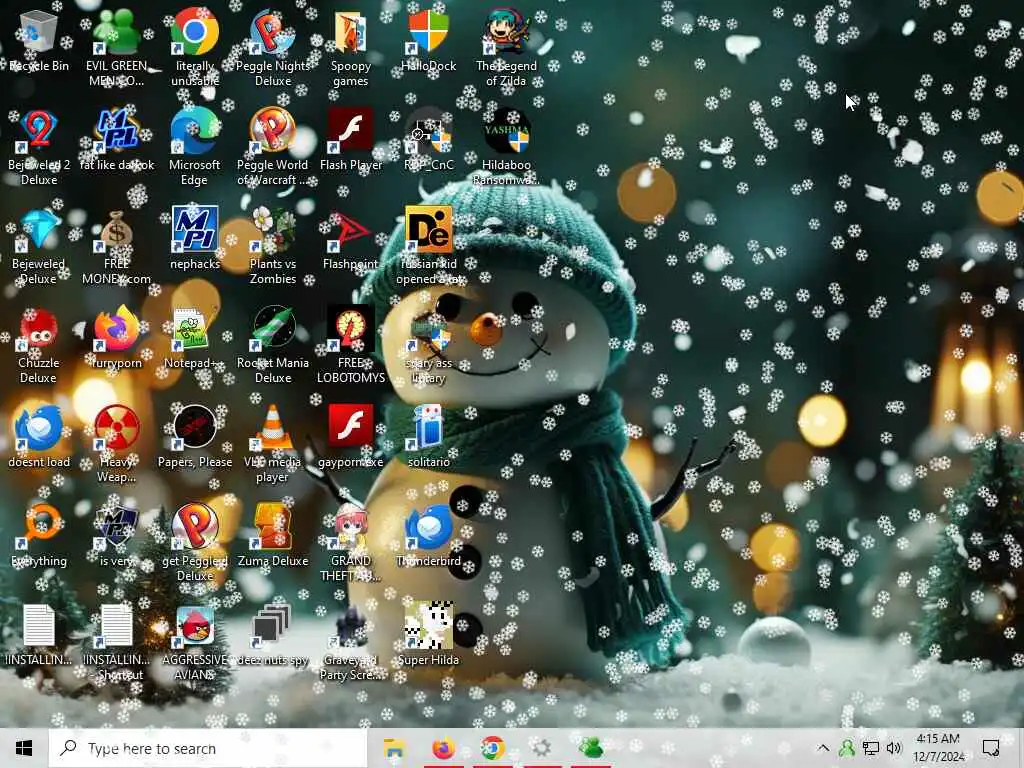The height and width of the screenshot is (768, 1024).
Task: Launch Zuma Deluxe
Action: [273, 536]
